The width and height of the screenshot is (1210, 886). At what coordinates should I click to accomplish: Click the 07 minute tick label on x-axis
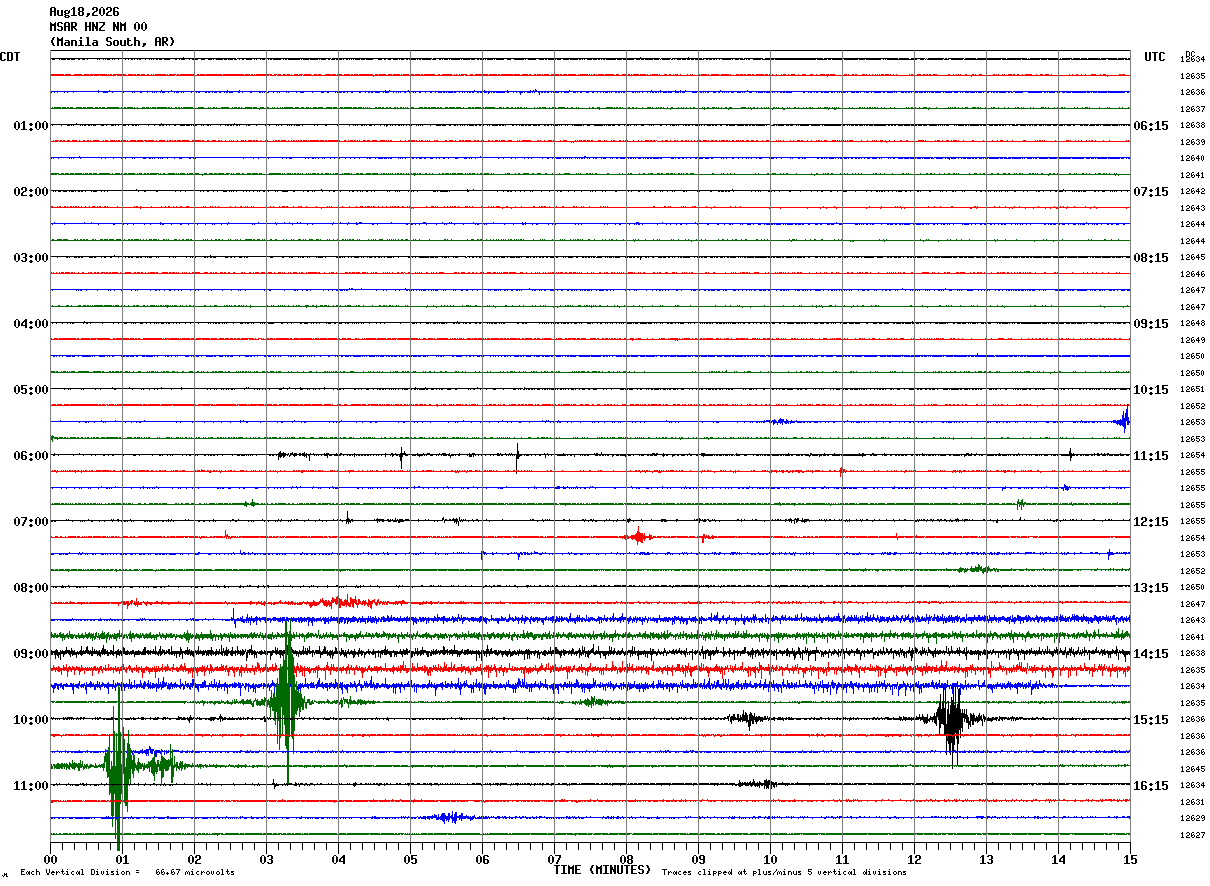click(x=554, y=860)
